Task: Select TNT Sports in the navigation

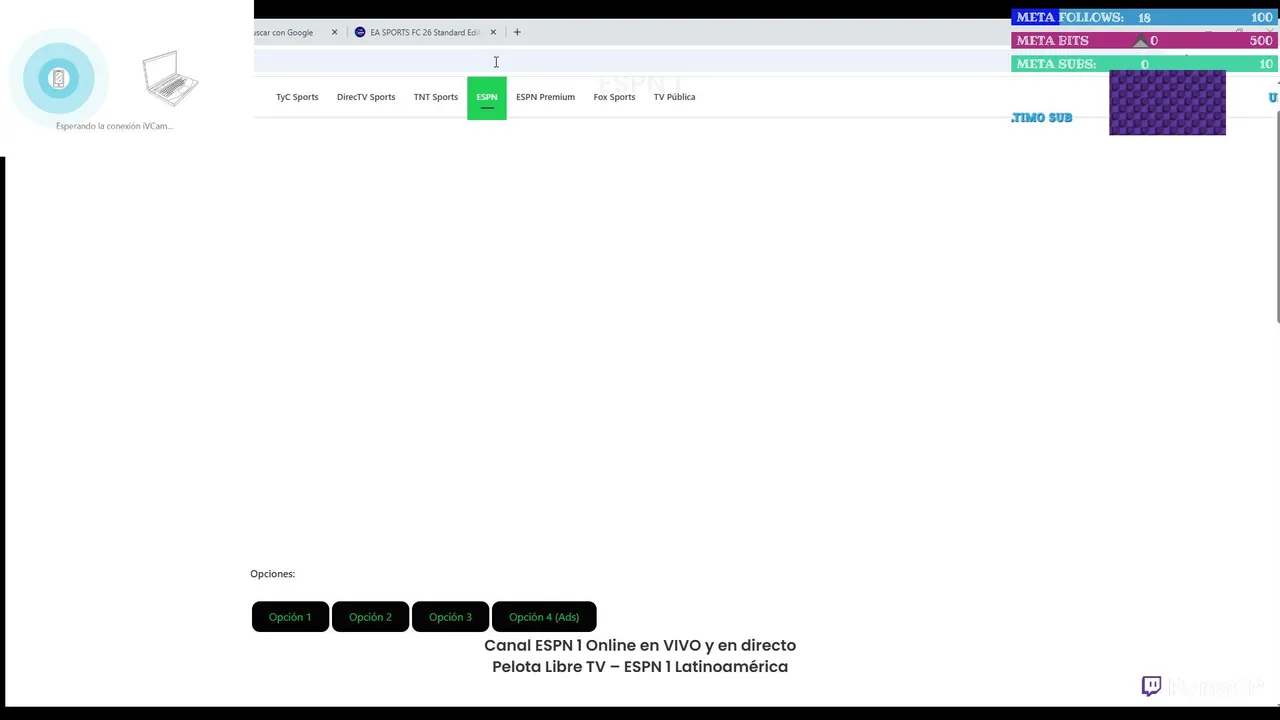Action: (436, 97)
